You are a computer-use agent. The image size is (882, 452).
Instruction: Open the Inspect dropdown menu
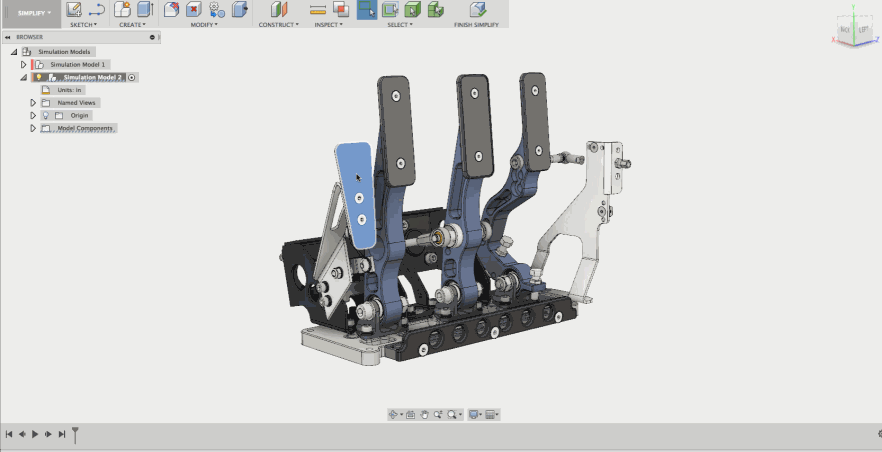(328, 25)
